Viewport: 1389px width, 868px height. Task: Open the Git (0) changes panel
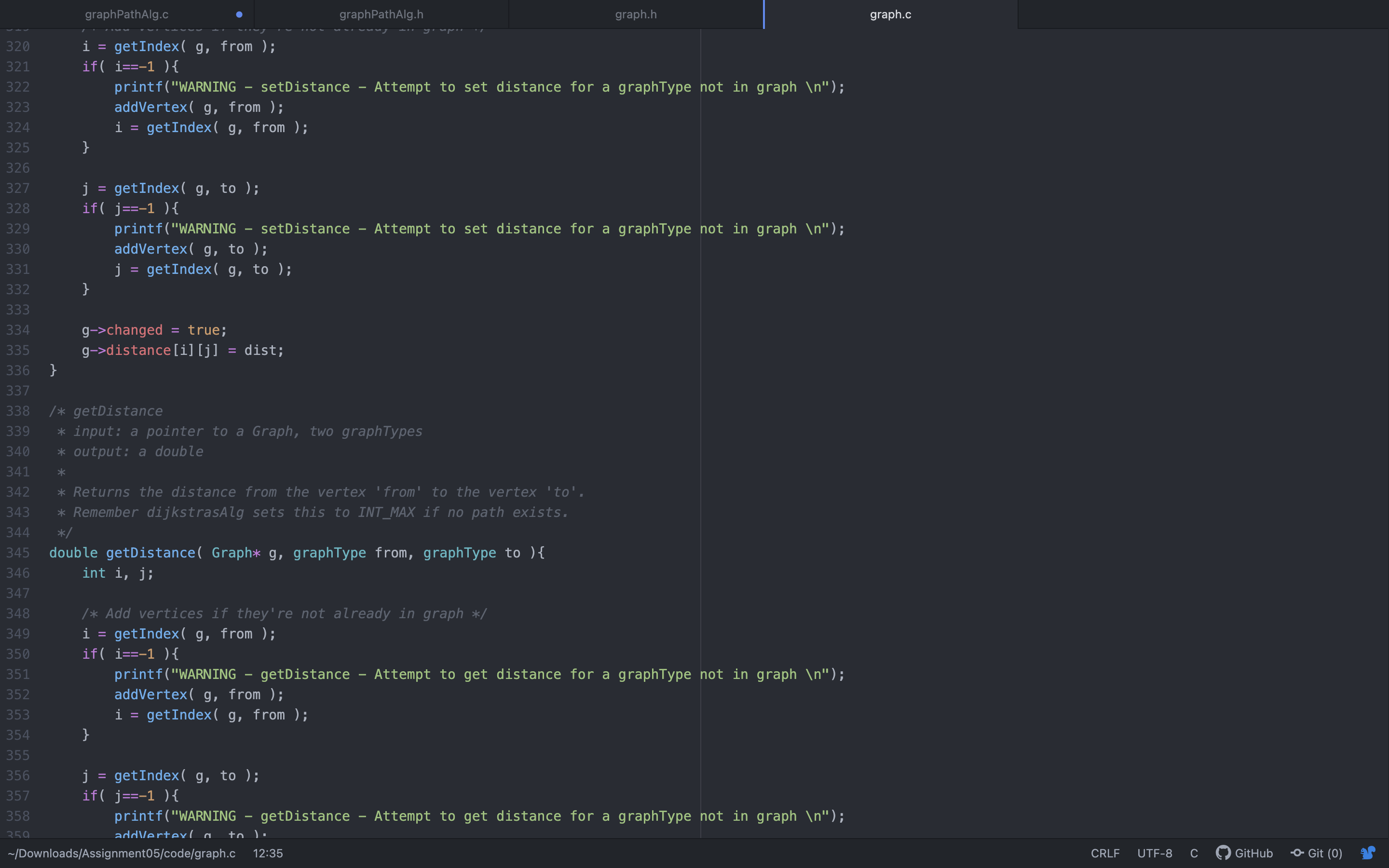coord(1317,853)
